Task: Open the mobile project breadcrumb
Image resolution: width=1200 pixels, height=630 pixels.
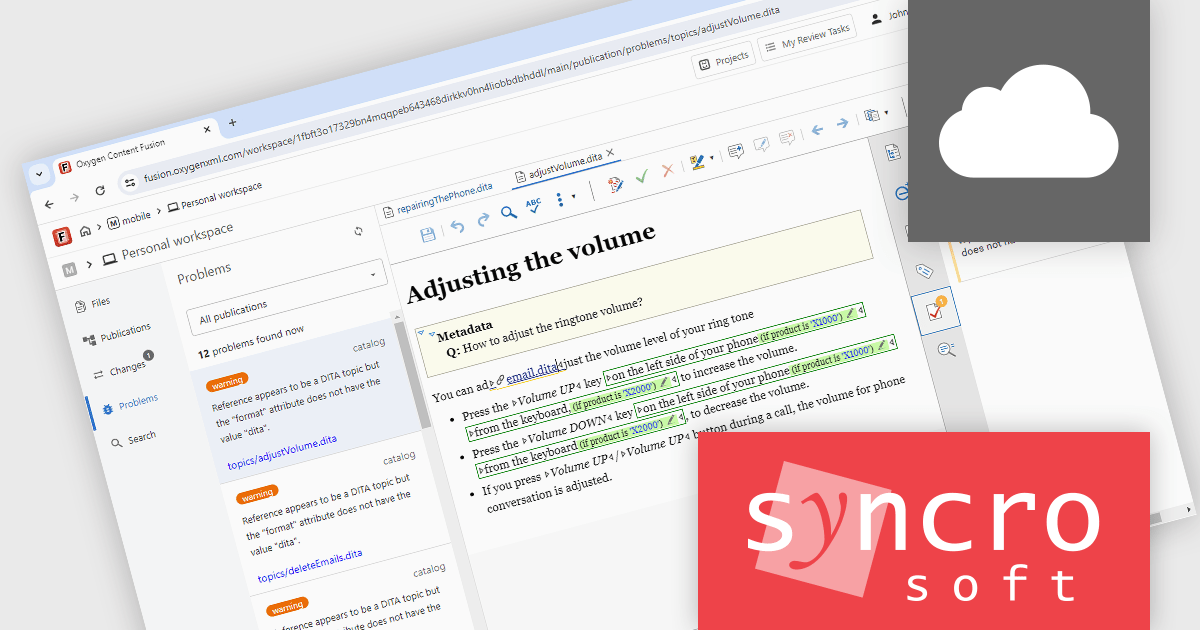Action: pyautogui.click(x=129, y=218)
